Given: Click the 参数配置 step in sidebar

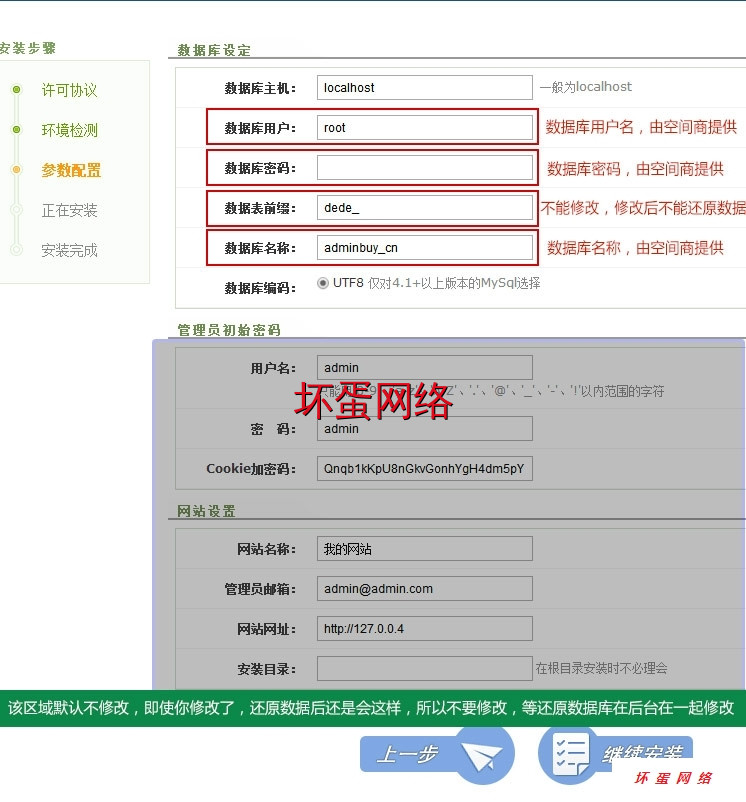Looking at the screenshot, I should [x=71, y=170].
